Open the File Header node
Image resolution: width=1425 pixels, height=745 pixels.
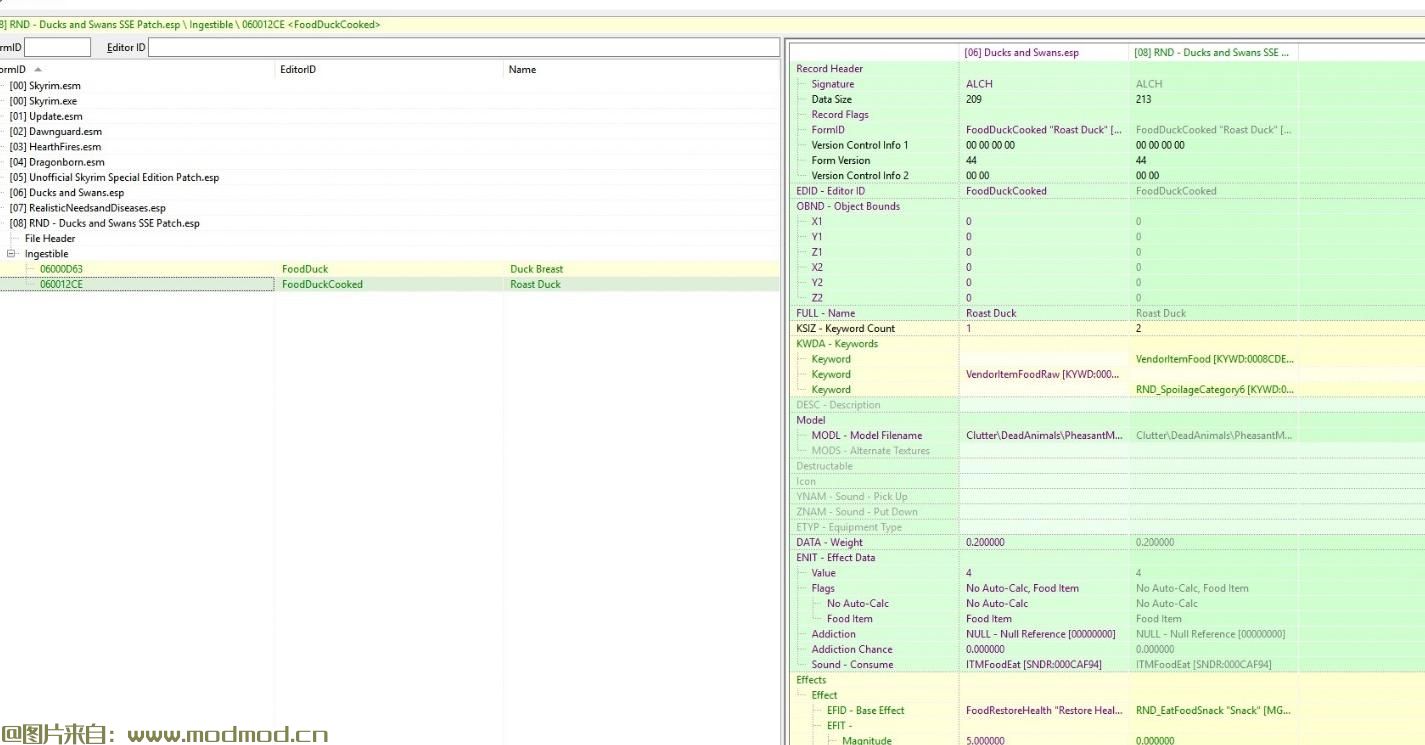(50, 238)
